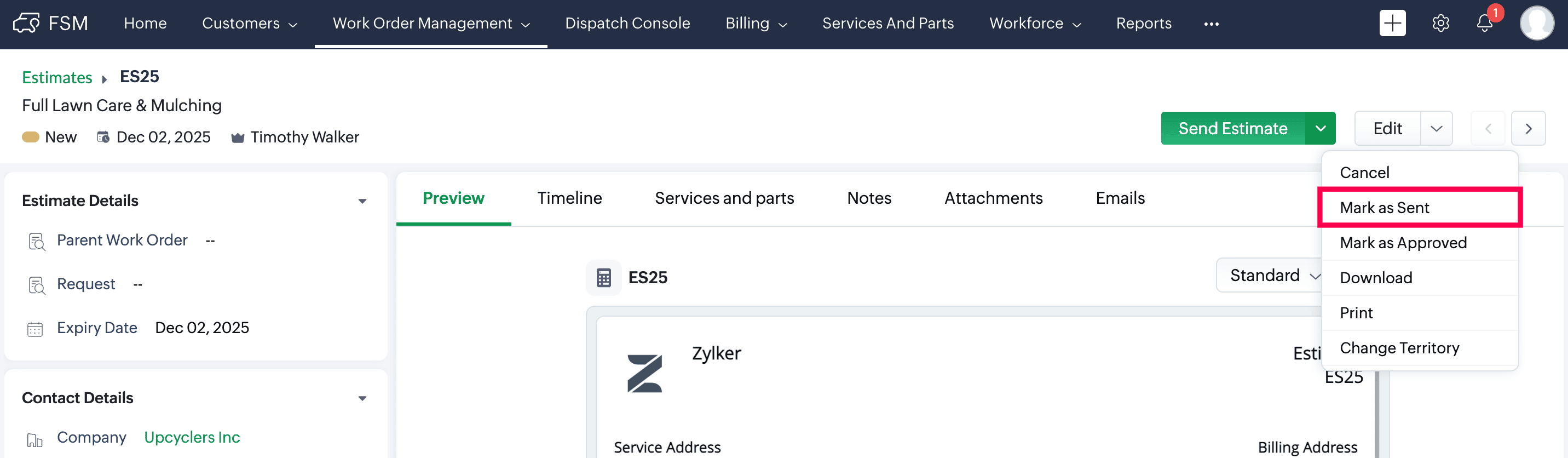Click the FSM vehicle logo icon
Viewport: 1568px width, 458px height.
27,23
